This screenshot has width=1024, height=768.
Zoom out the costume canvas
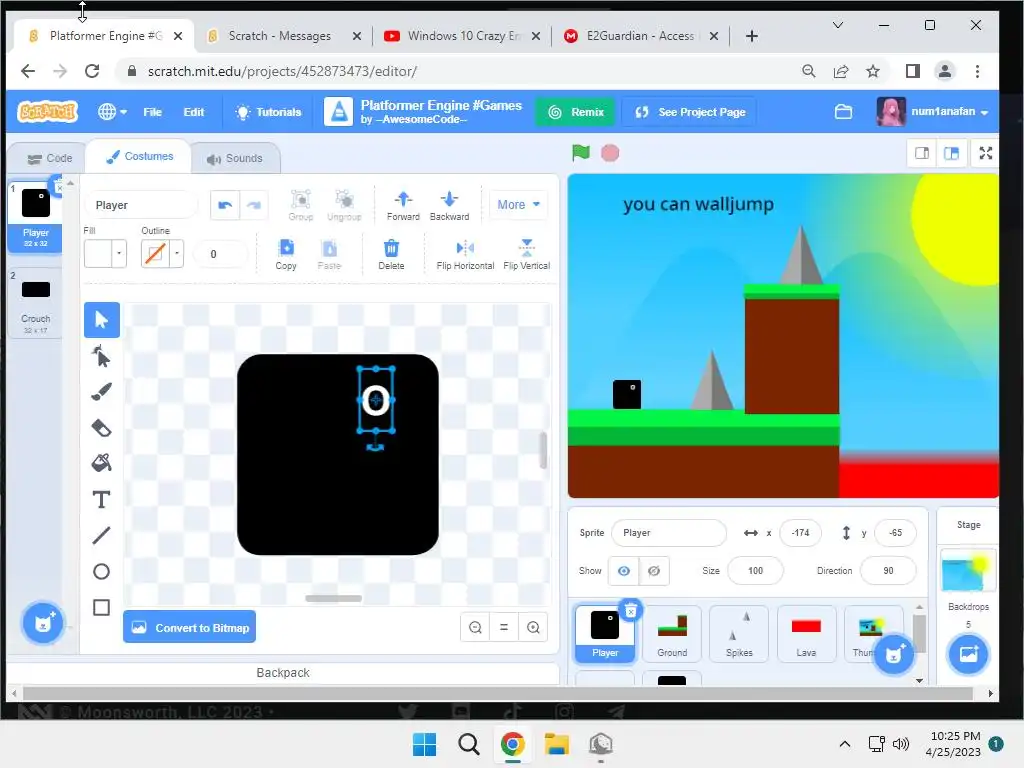tap(475, 628)
